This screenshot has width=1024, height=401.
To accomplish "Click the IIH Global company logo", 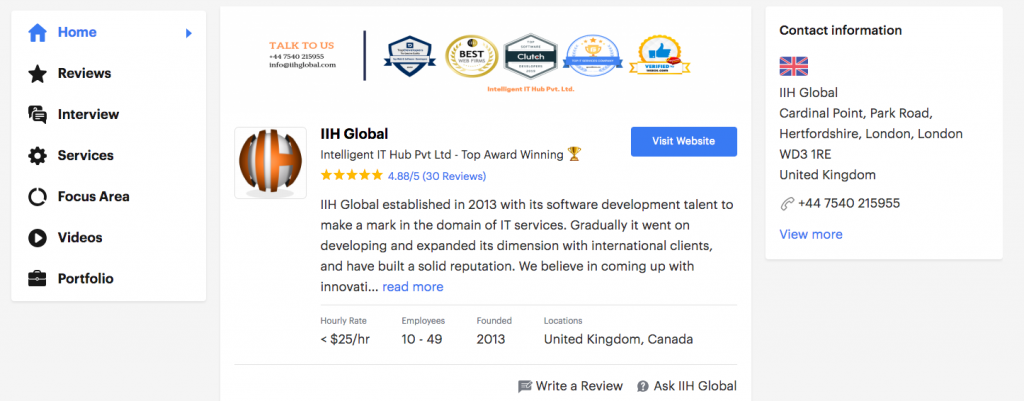I will (x=270, y=163).
